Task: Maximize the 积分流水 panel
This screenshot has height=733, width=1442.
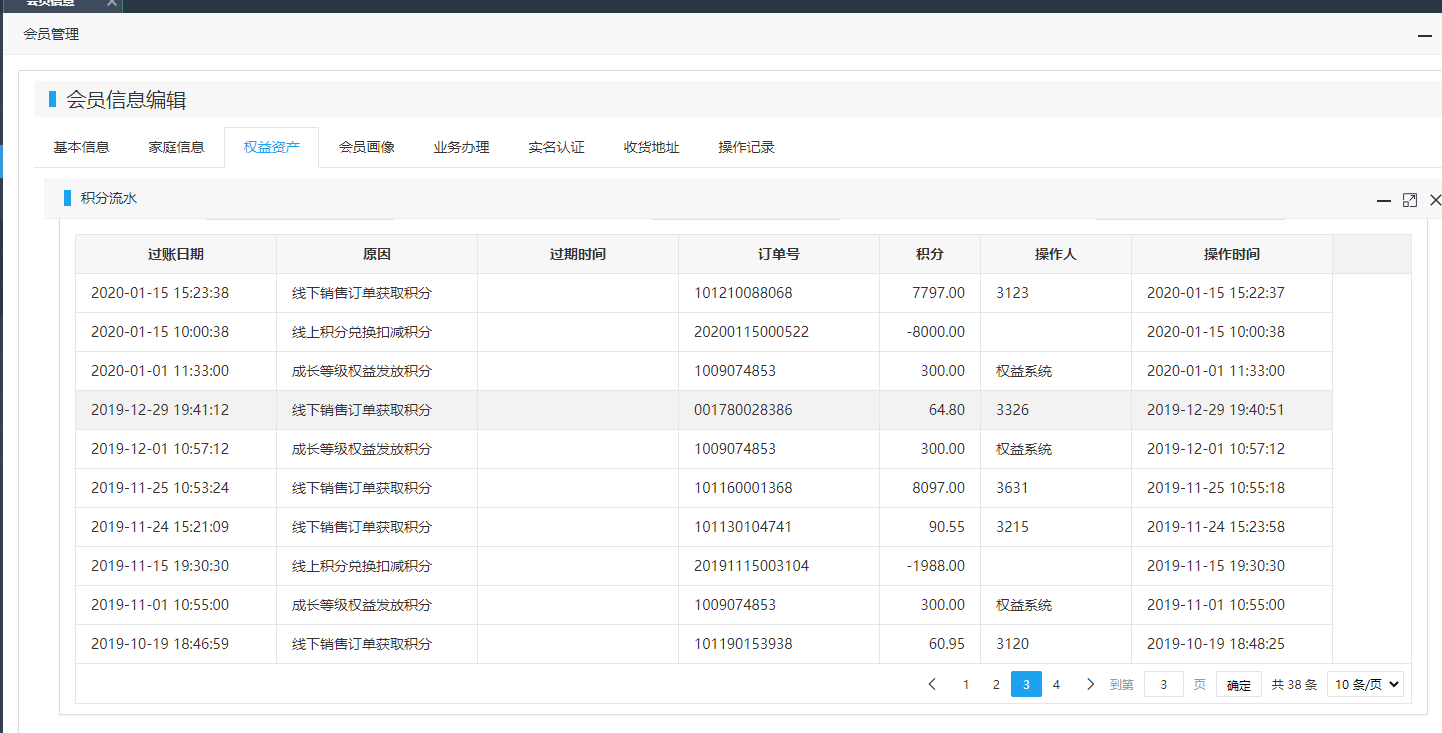Action: pyautogui.click(x=1410, y=200)
